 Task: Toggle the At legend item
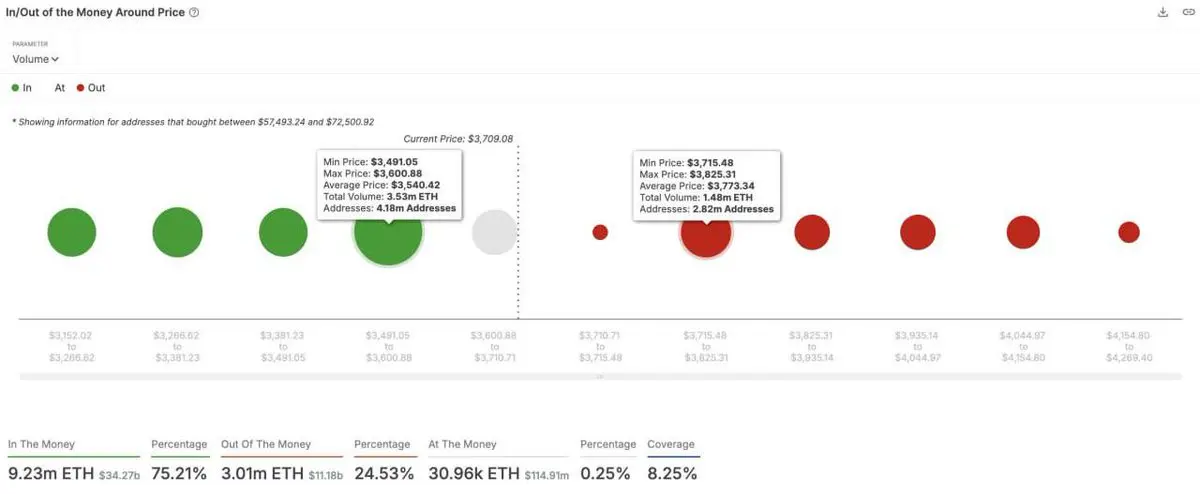click(60, 88)
